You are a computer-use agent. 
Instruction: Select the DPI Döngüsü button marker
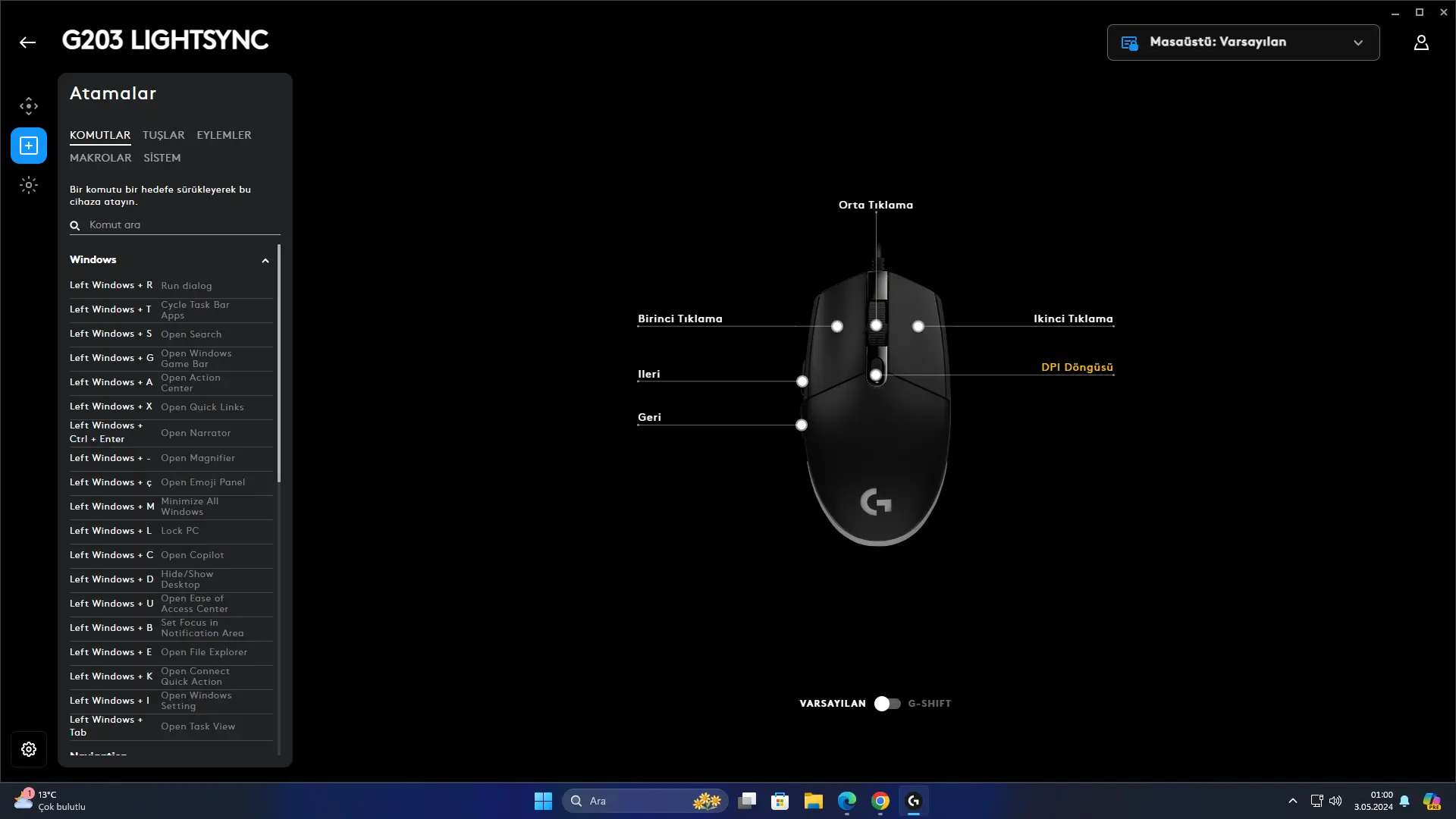coord(876,375)
